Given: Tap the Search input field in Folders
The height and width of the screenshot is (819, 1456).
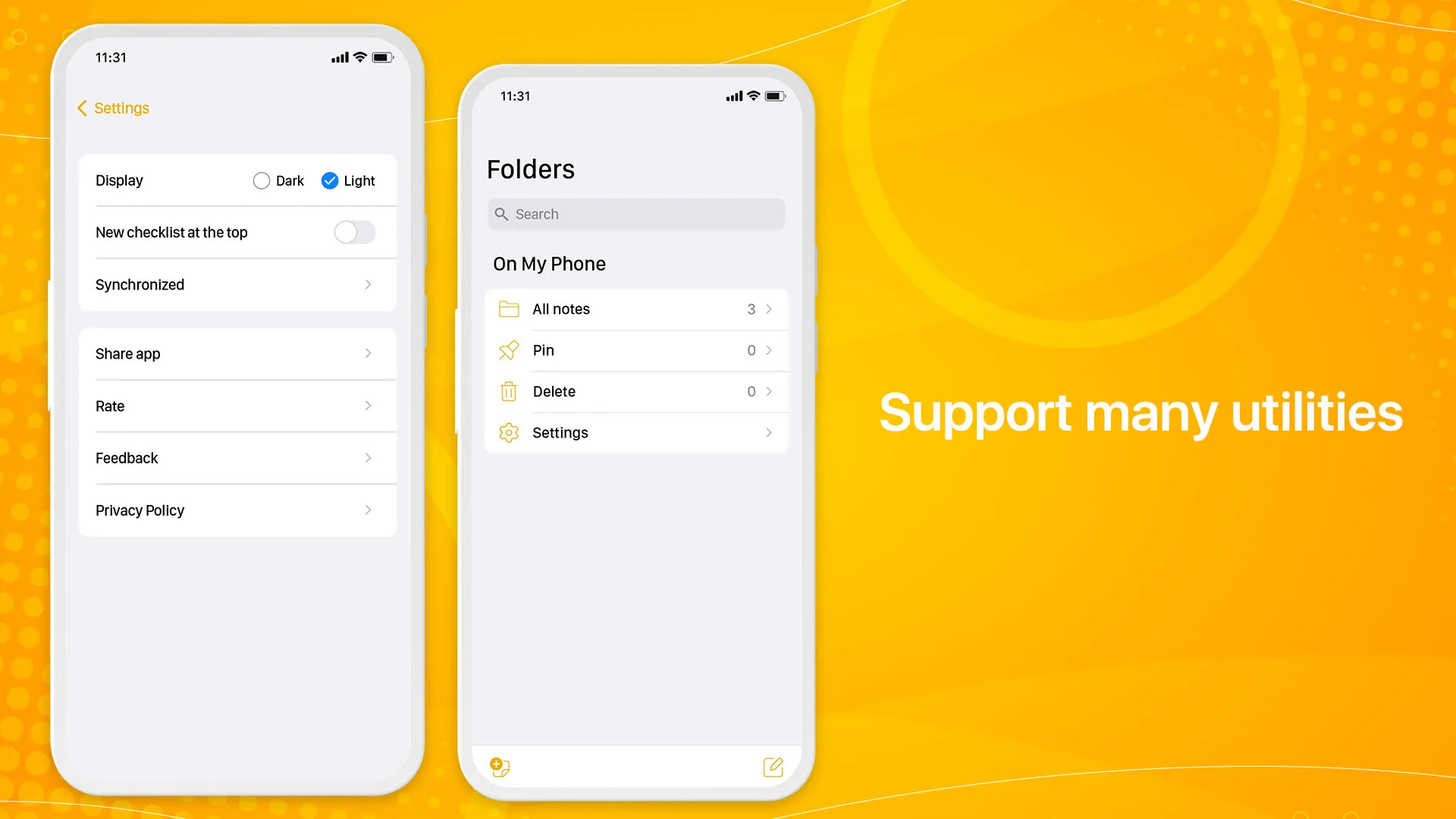Looking at the screenshot, I should coord(636,214).
